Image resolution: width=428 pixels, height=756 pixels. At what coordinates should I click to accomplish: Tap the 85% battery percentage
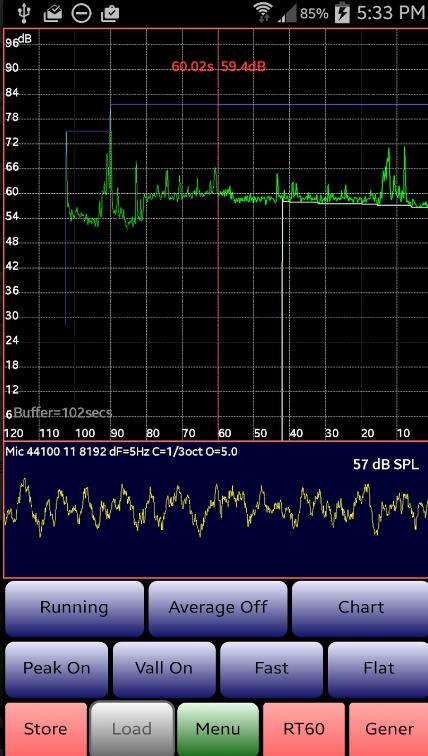[314, 14]
